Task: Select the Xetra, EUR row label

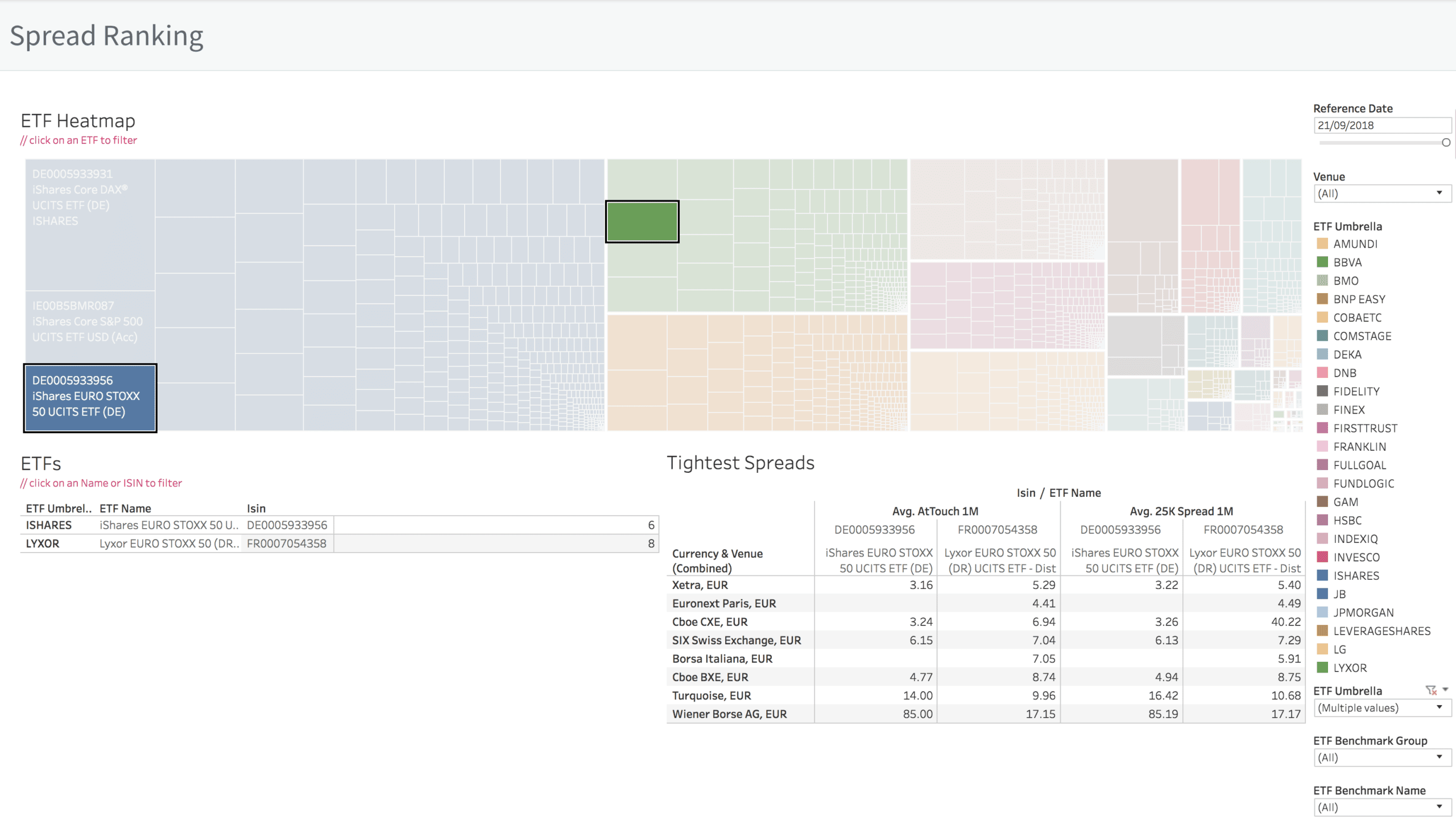Action: (x=700, y=585)
